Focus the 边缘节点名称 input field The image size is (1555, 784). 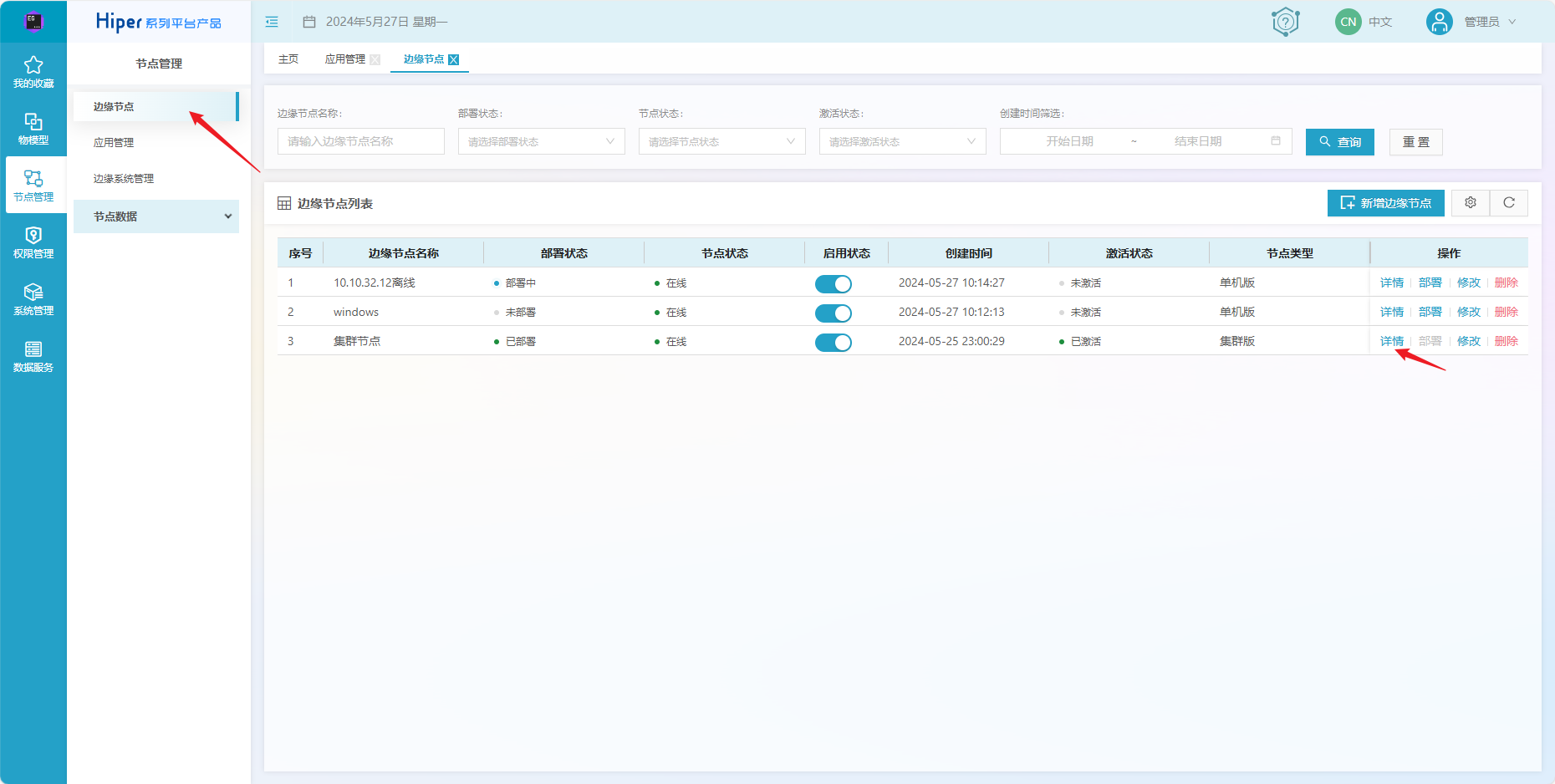361,141
